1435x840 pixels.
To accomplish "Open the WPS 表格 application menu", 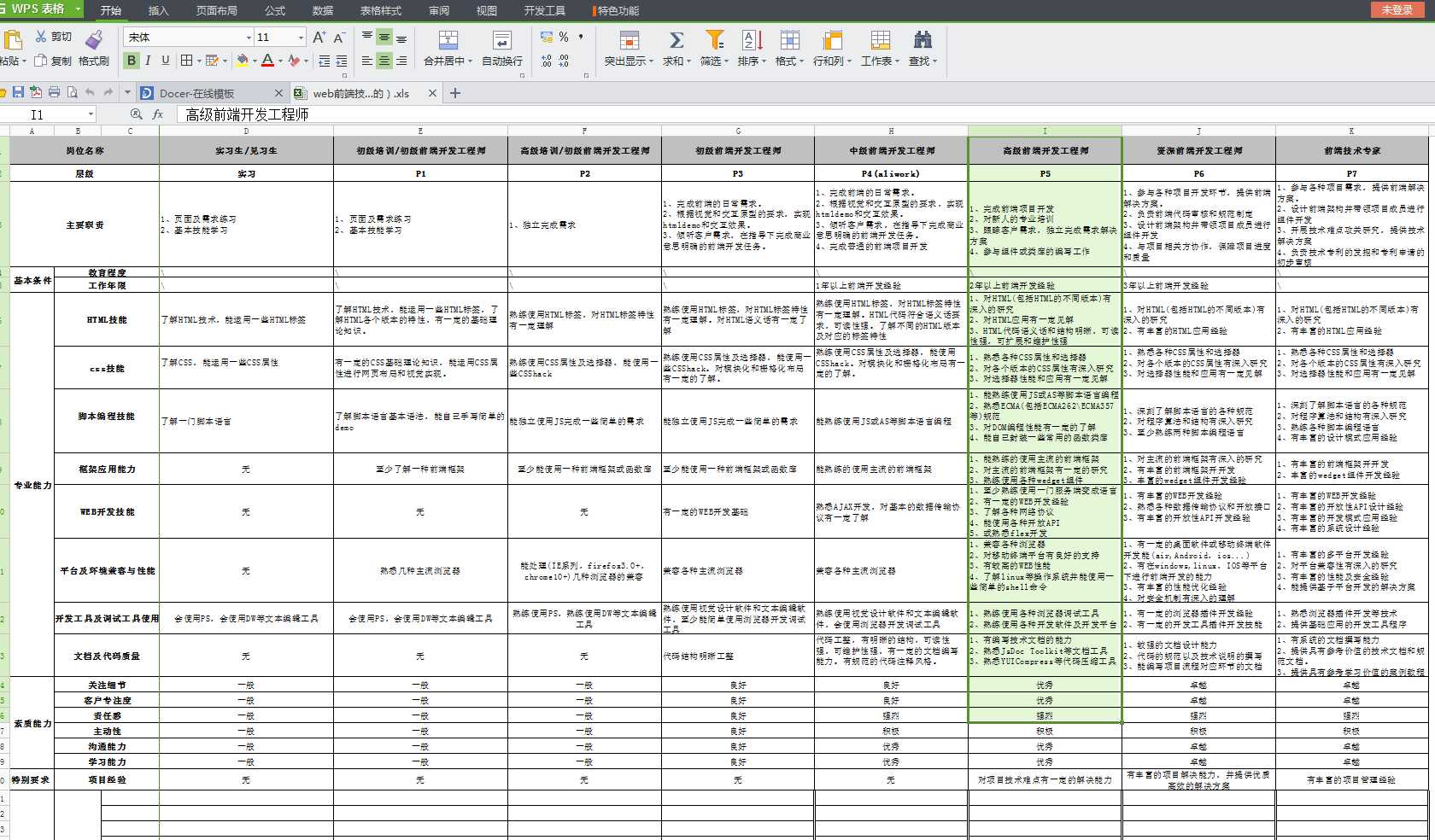I will click(x=41, y=9).
